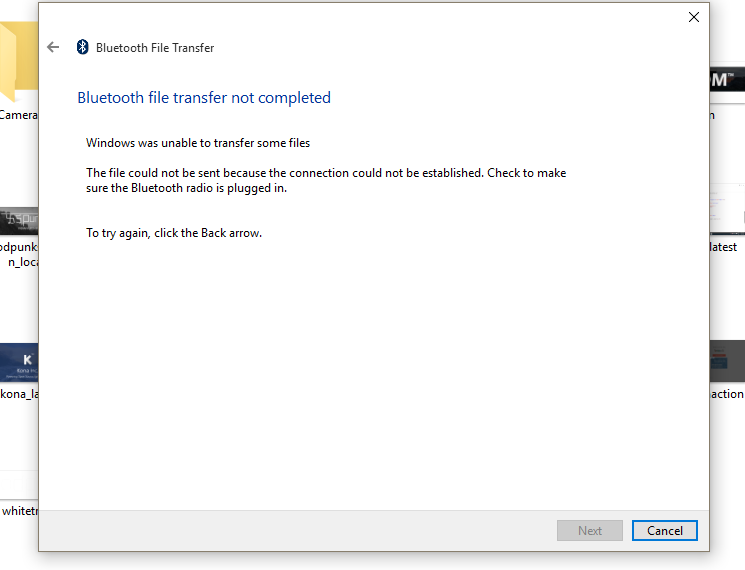Screen dimensions: 745x570
Task: Click the latest file name label
Action: tap(723, 247)
